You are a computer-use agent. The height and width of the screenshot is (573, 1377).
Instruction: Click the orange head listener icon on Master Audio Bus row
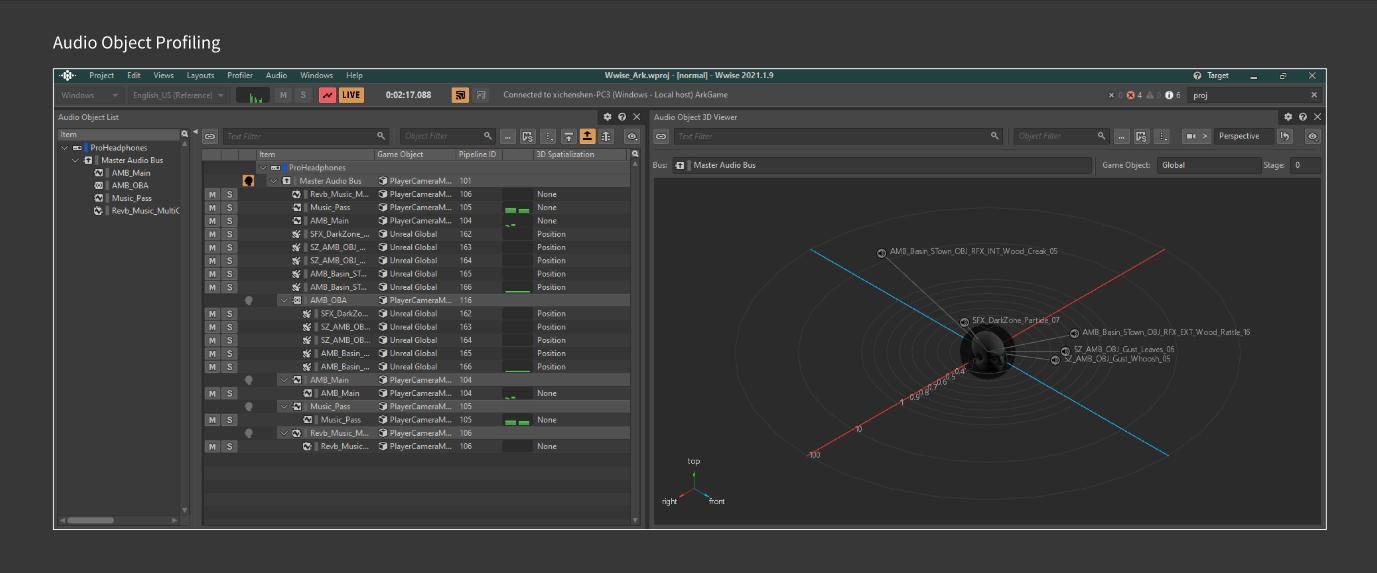pyautogui.click(x=248, y=181)
